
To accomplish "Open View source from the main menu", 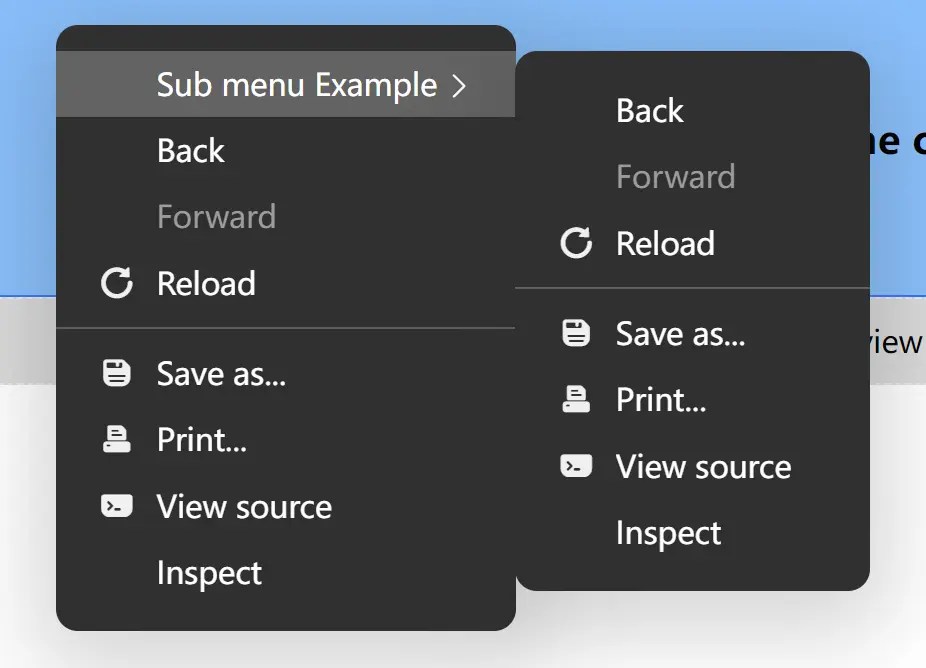I will click(x=244, y=507).
